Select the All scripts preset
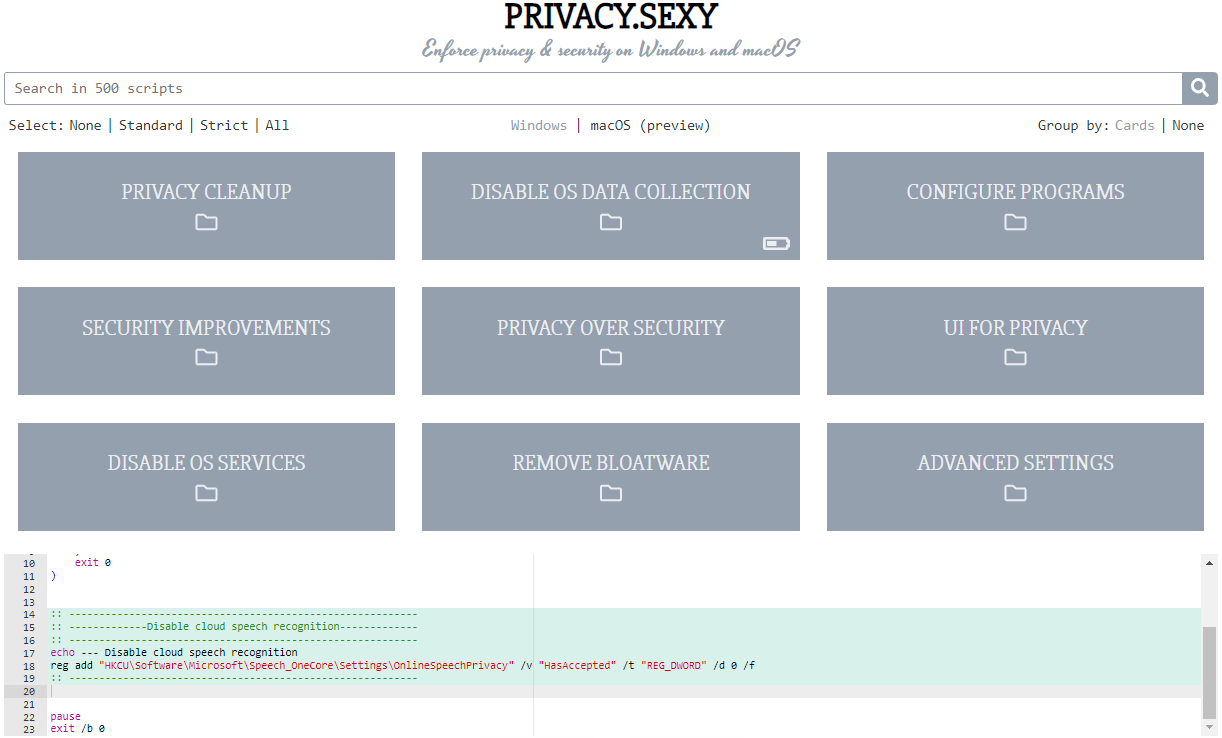Viewport: 1222px width, 738px height. click(x=277, y=125)
